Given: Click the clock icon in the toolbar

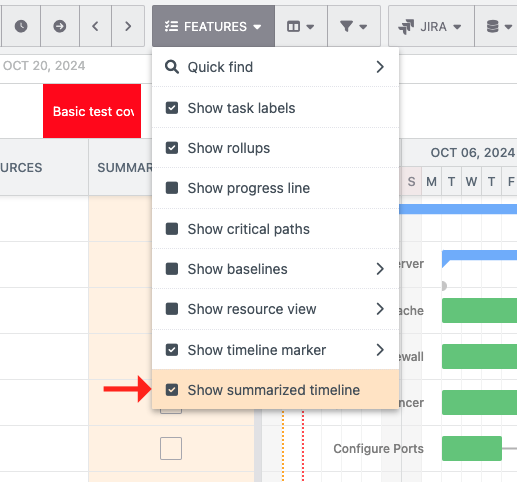Looking at the screenshot, I should point(21,26).
